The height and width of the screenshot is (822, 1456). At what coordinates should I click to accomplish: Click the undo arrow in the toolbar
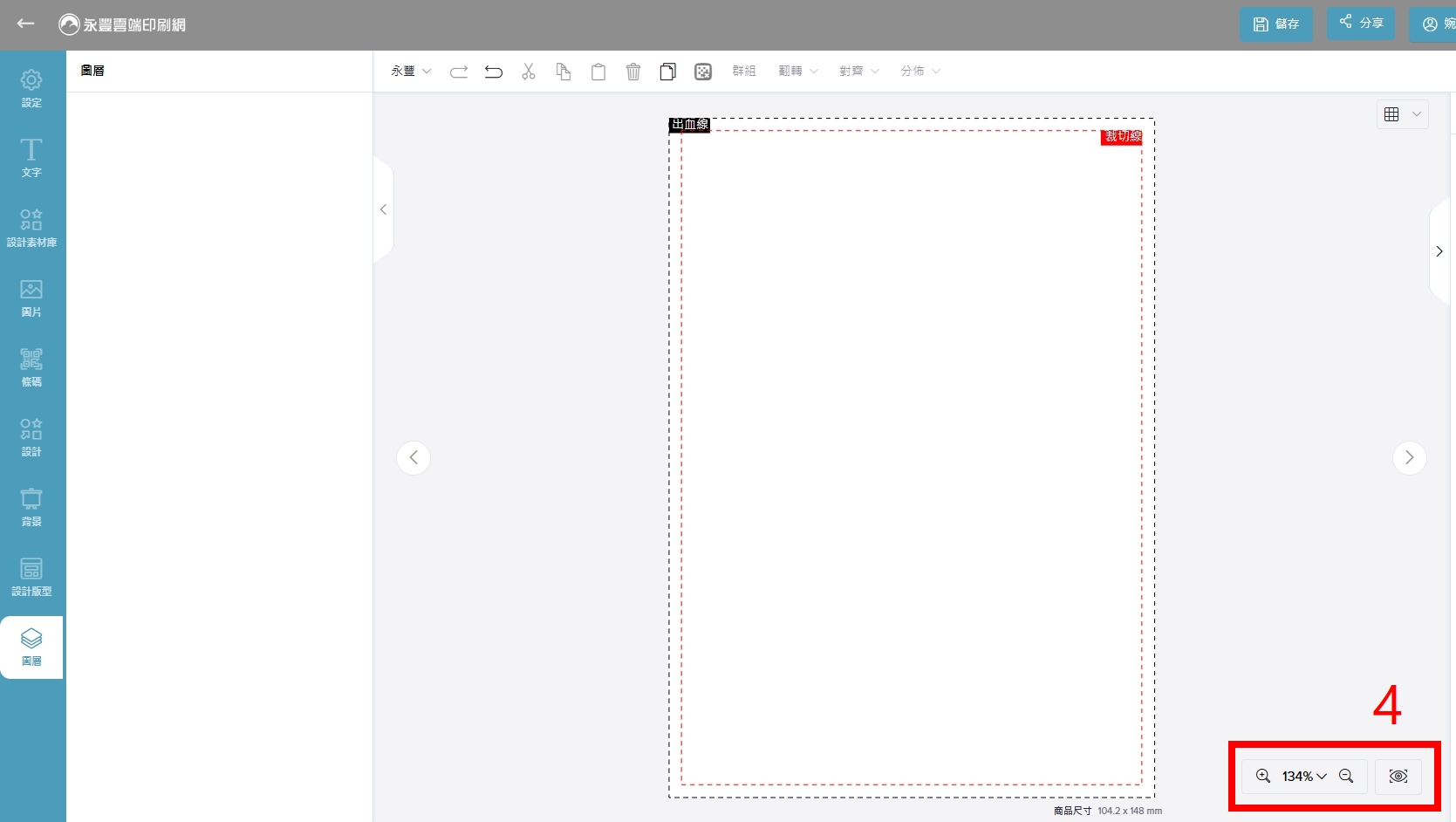494,72
